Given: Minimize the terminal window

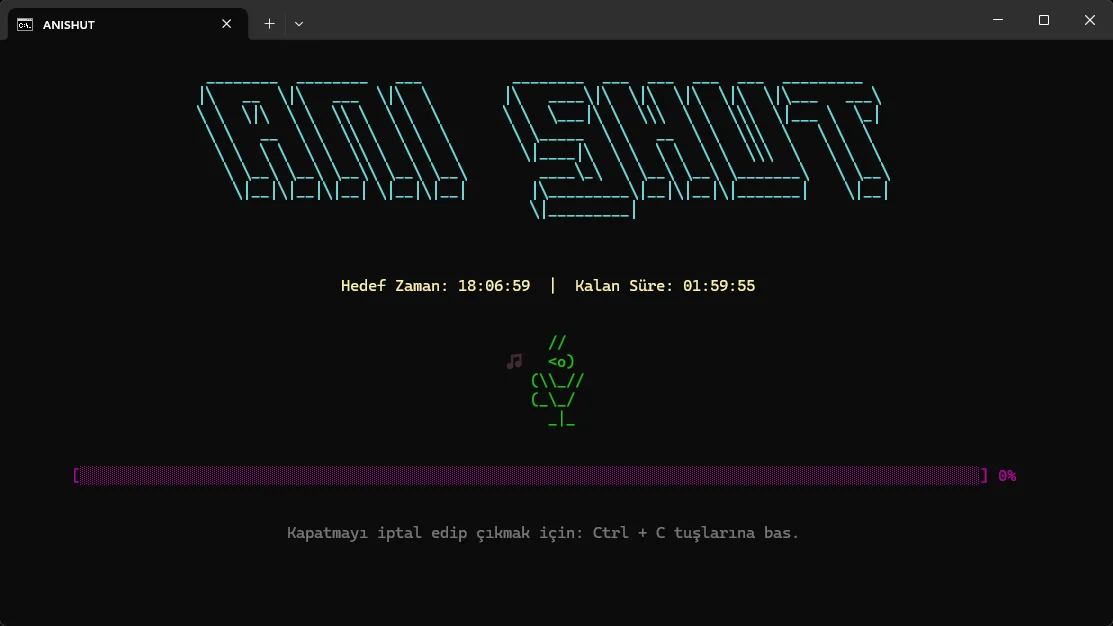Looking at the screenshot, I should point(997,20).
